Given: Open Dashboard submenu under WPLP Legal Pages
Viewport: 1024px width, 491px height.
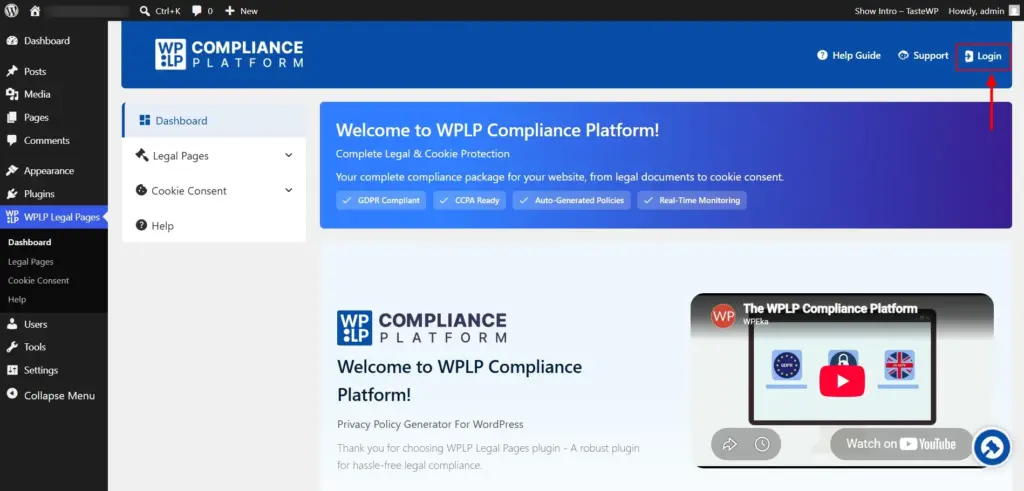Looking at the screenshot, I should click(29, 242).
